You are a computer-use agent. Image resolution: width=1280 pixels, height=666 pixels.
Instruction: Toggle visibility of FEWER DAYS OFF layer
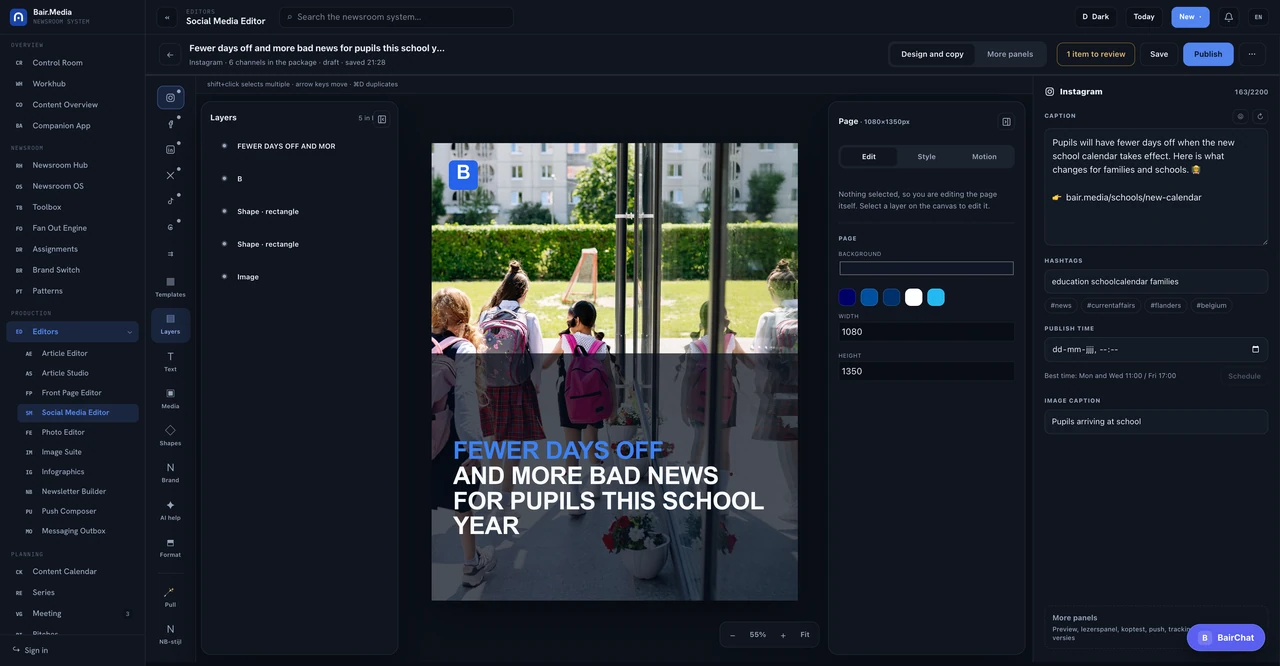pyautogui.click(x=224, y=146)
